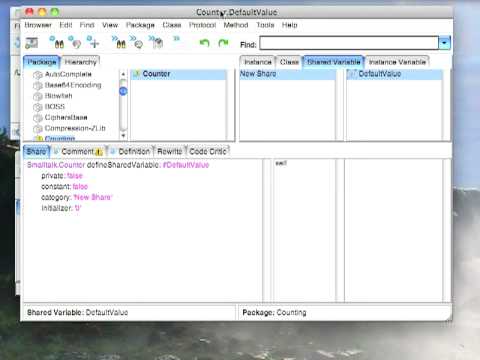Screen dimensions: 480x360
Task: Open the Browser menu
Action: pos(38,25)
